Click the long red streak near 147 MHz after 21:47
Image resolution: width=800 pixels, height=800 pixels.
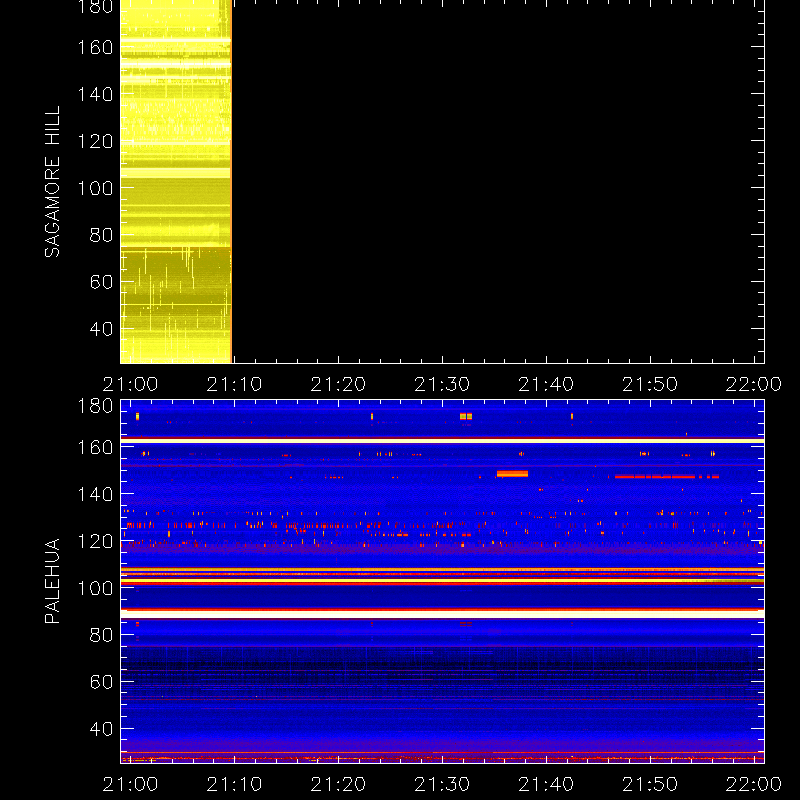[x=667, y=477]
